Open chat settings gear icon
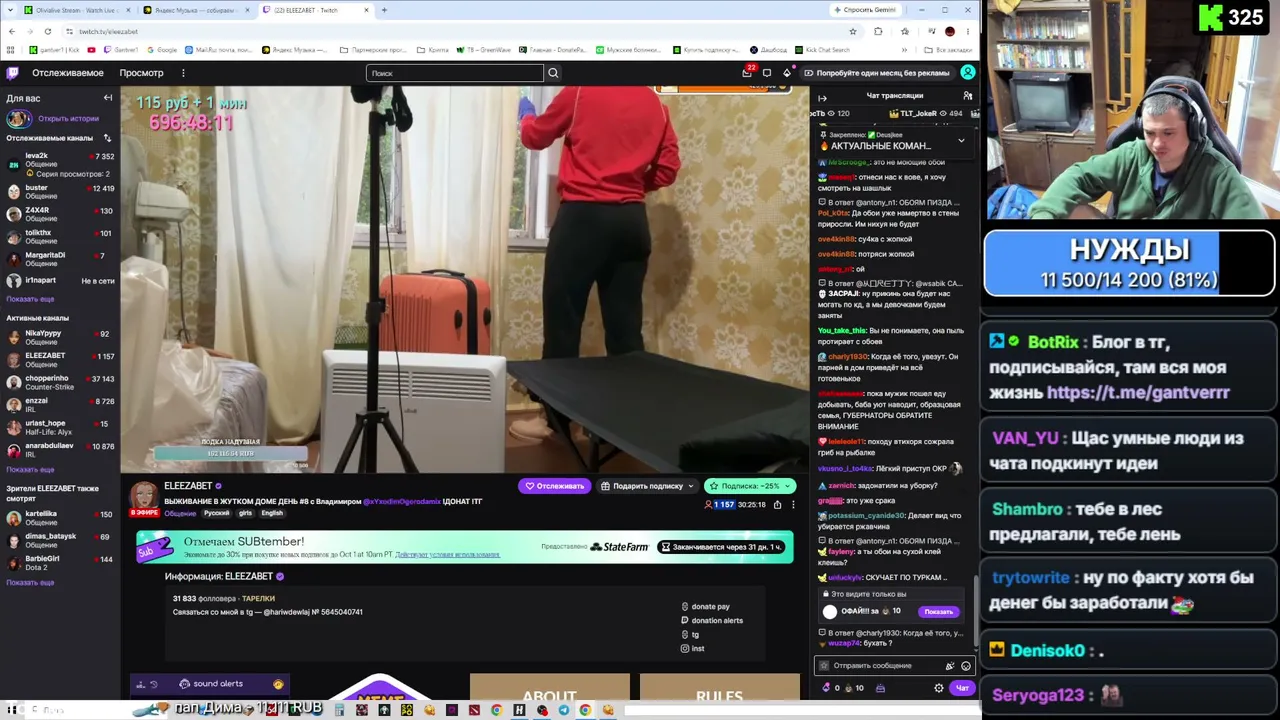The width and height of the screenshot is (1280, 720). point(939,688)
